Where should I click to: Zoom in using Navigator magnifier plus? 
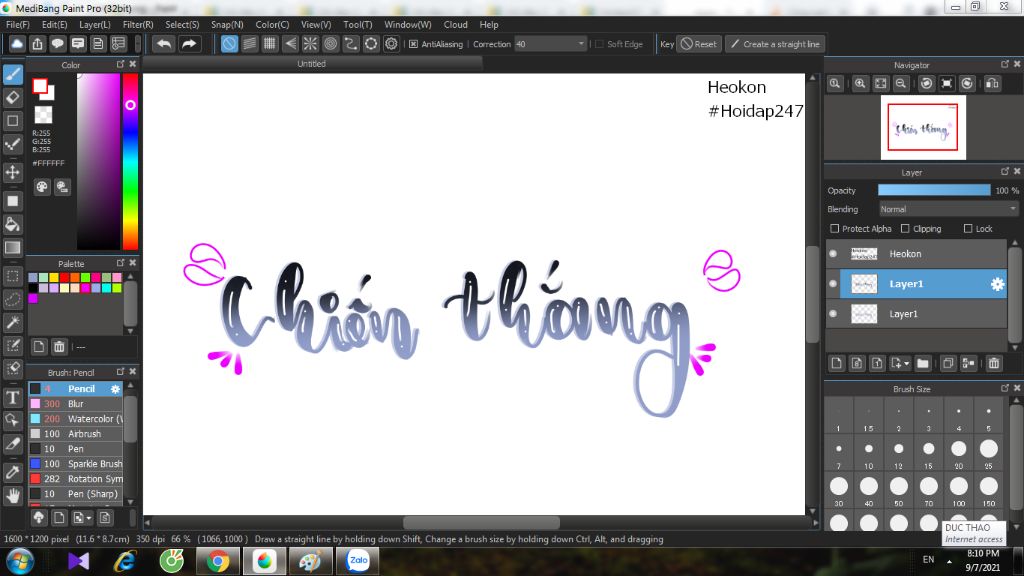[x=860, y=84]
